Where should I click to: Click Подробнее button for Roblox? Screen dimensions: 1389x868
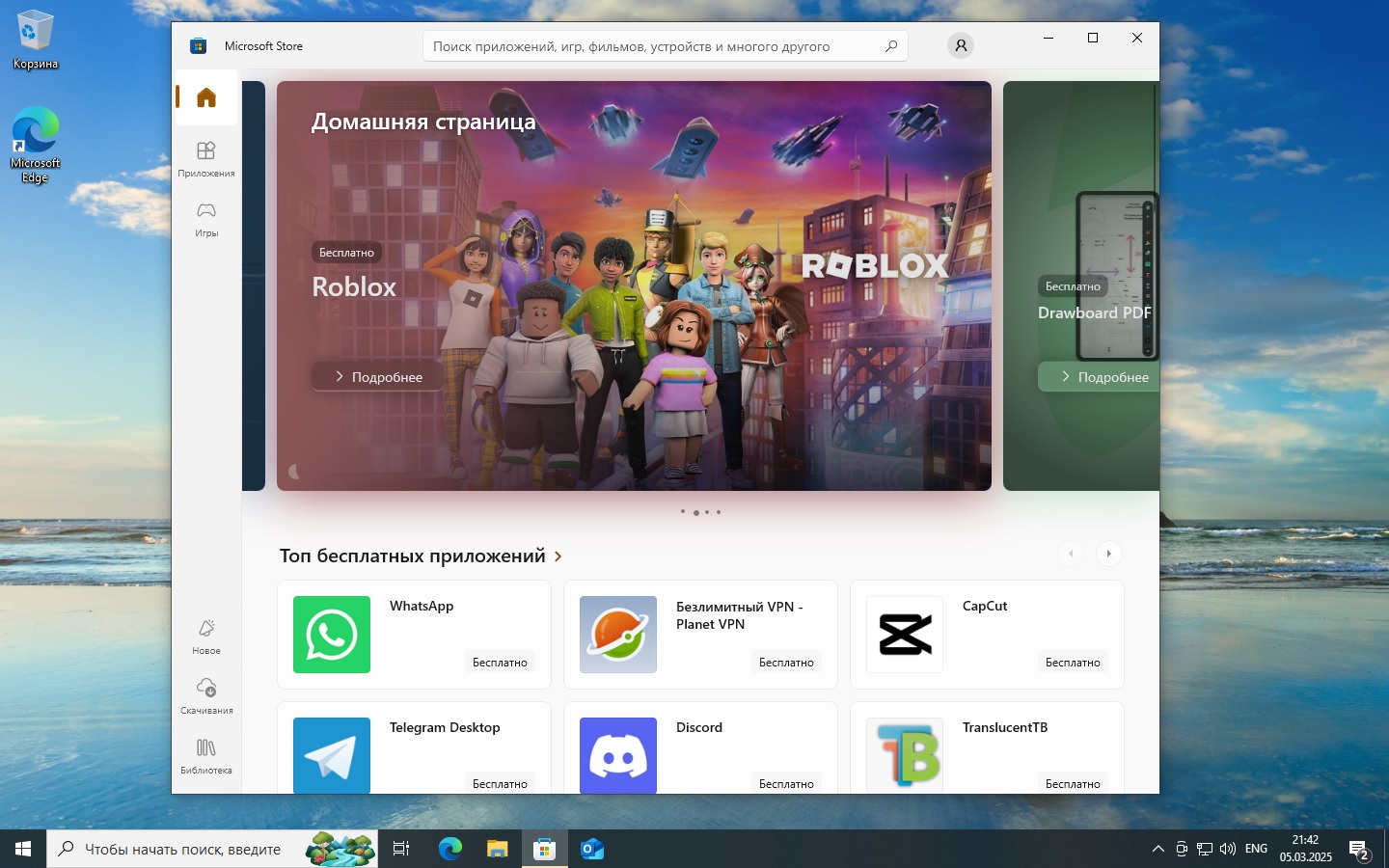[377, 377]
